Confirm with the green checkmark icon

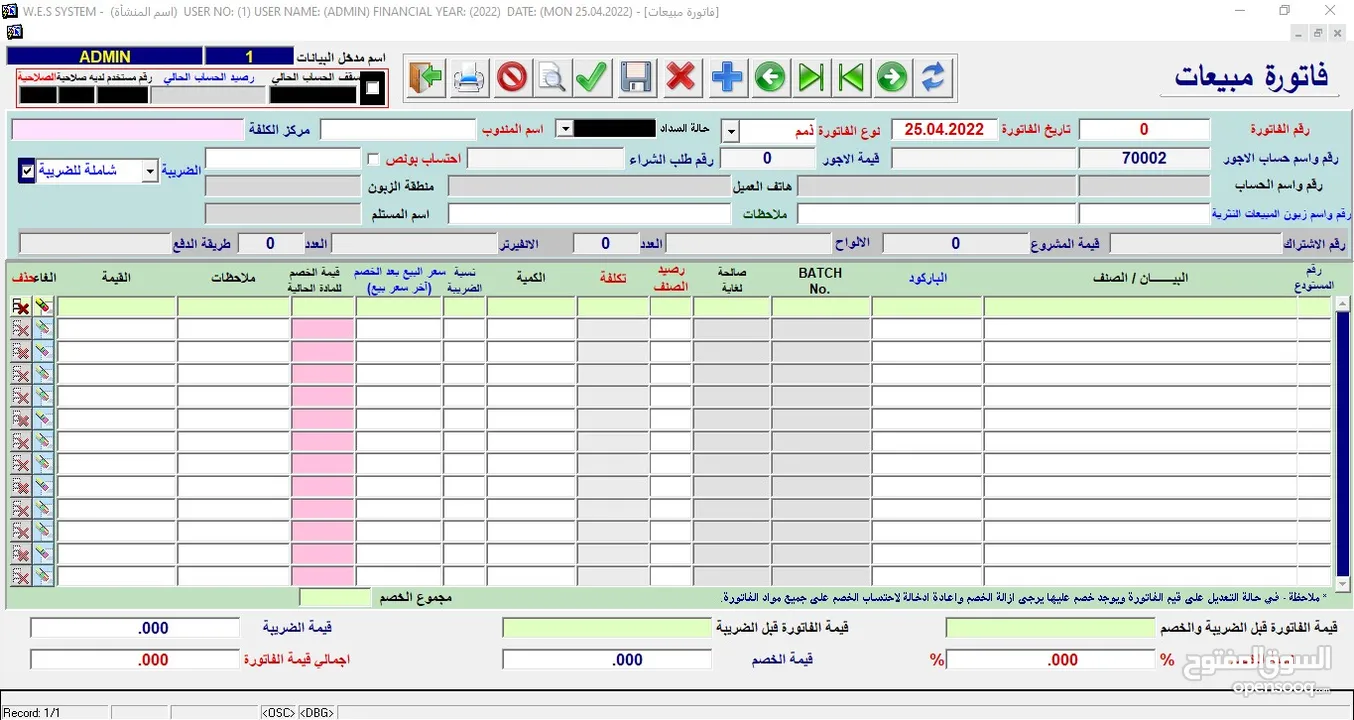pos(592,78)
